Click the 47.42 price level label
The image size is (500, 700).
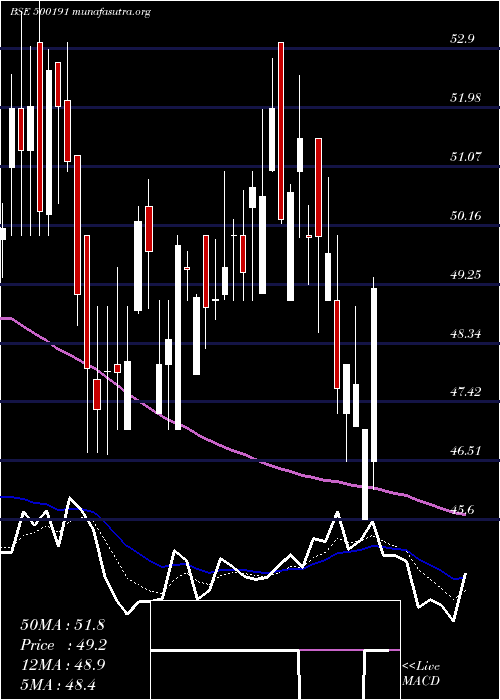point(466,392)
